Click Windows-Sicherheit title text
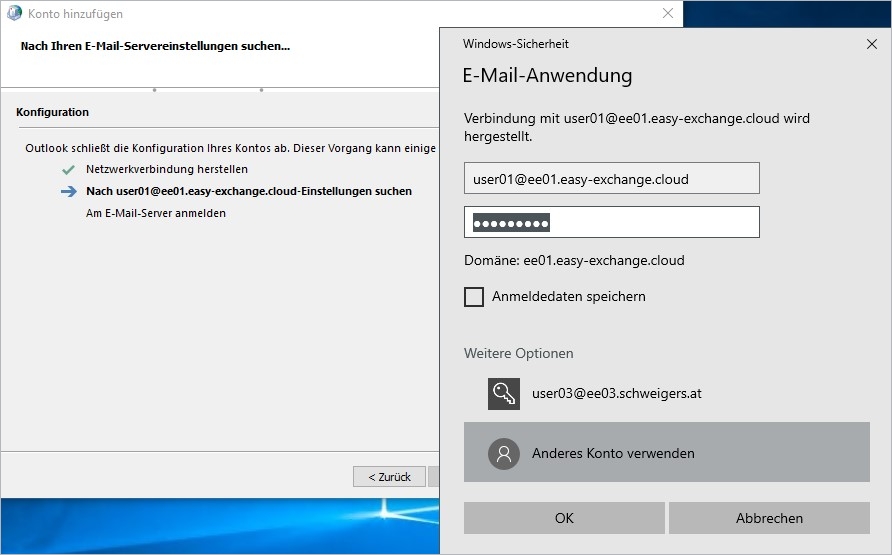892x555 pixels. click(515, 44)
